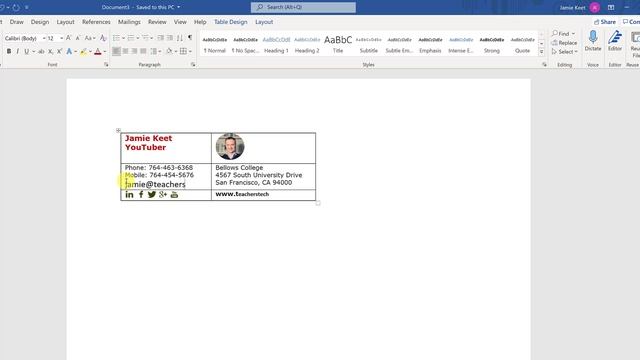Click Clear All Formatting icon
Screen dimensions: 640x360
(103, 38)
